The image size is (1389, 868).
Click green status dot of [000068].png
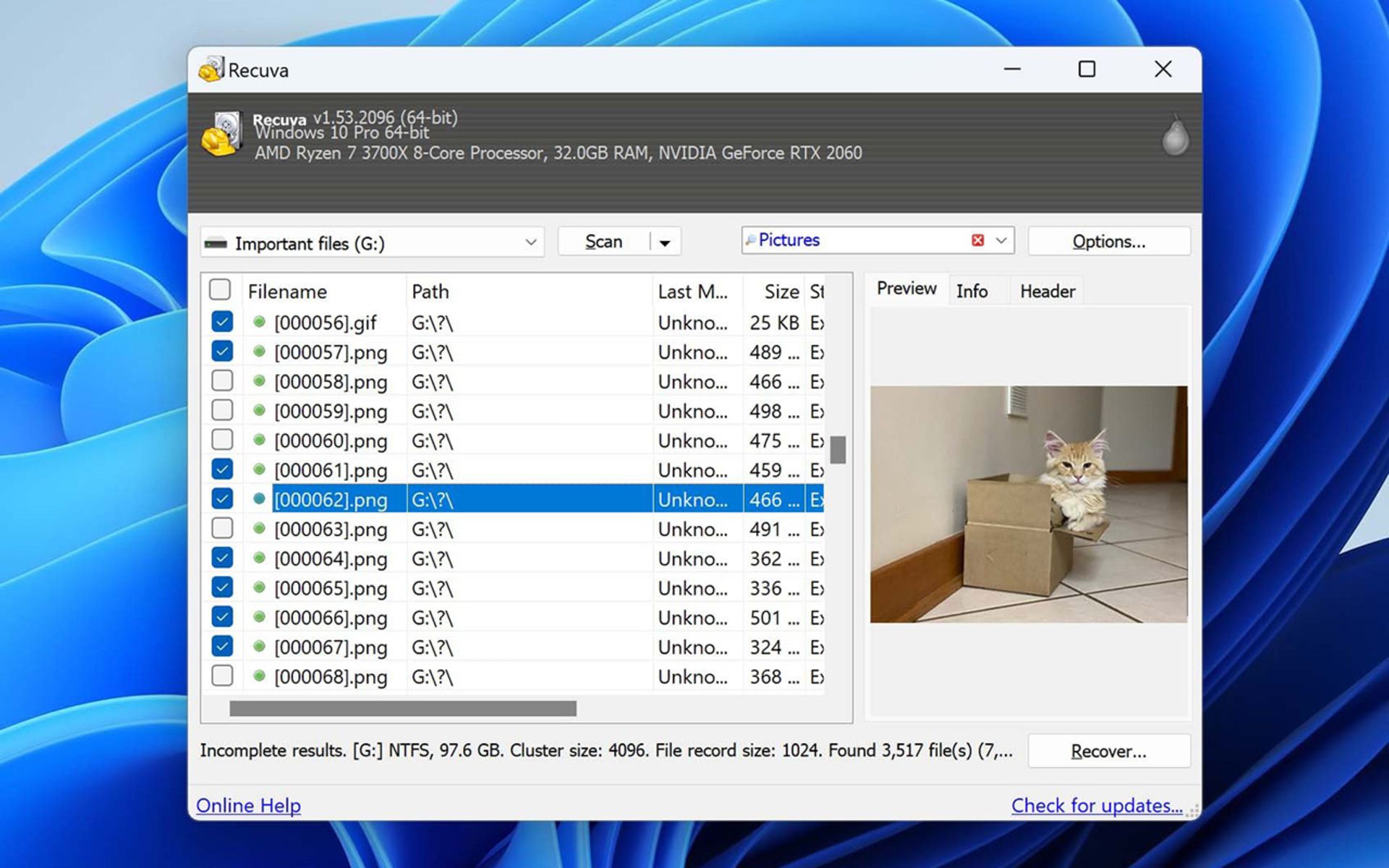tap(259, 676)
